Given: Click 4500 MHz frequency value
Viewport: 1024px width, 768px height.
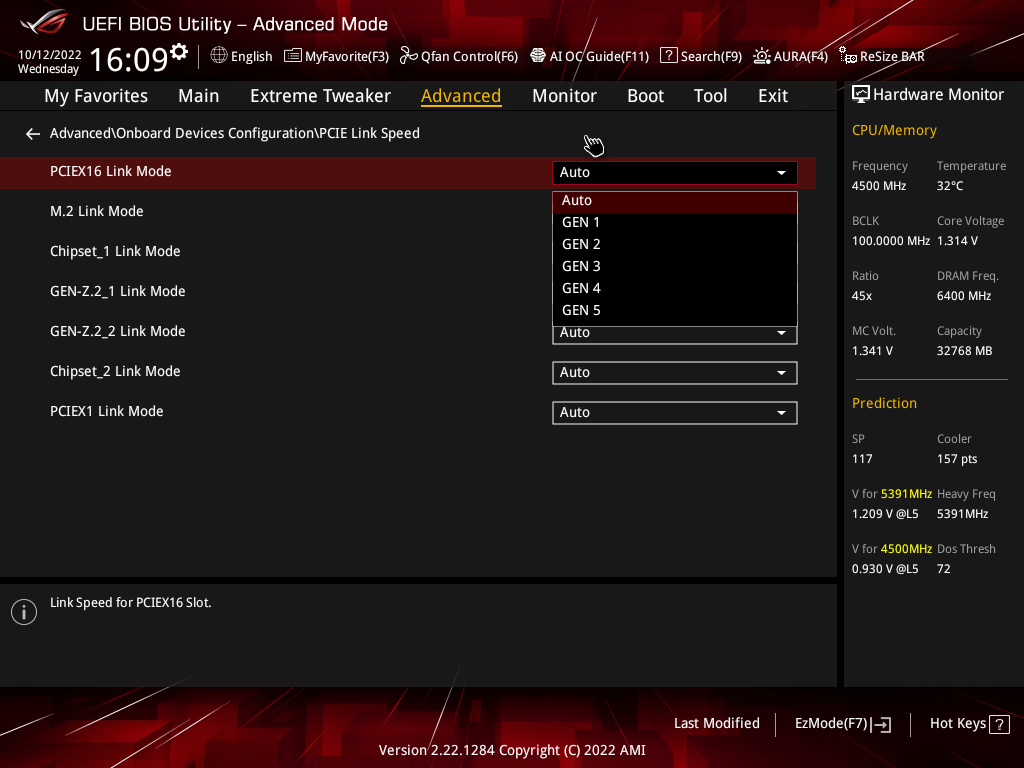Looking at the screenshot, I should (878, 186).
